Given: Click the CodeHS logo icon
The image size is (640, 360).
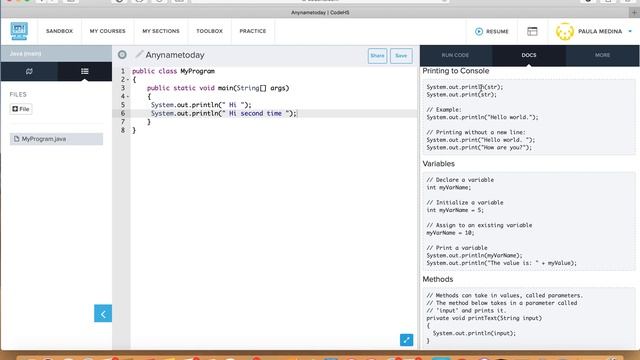Looking at the screenshot, I should [19, 31].
